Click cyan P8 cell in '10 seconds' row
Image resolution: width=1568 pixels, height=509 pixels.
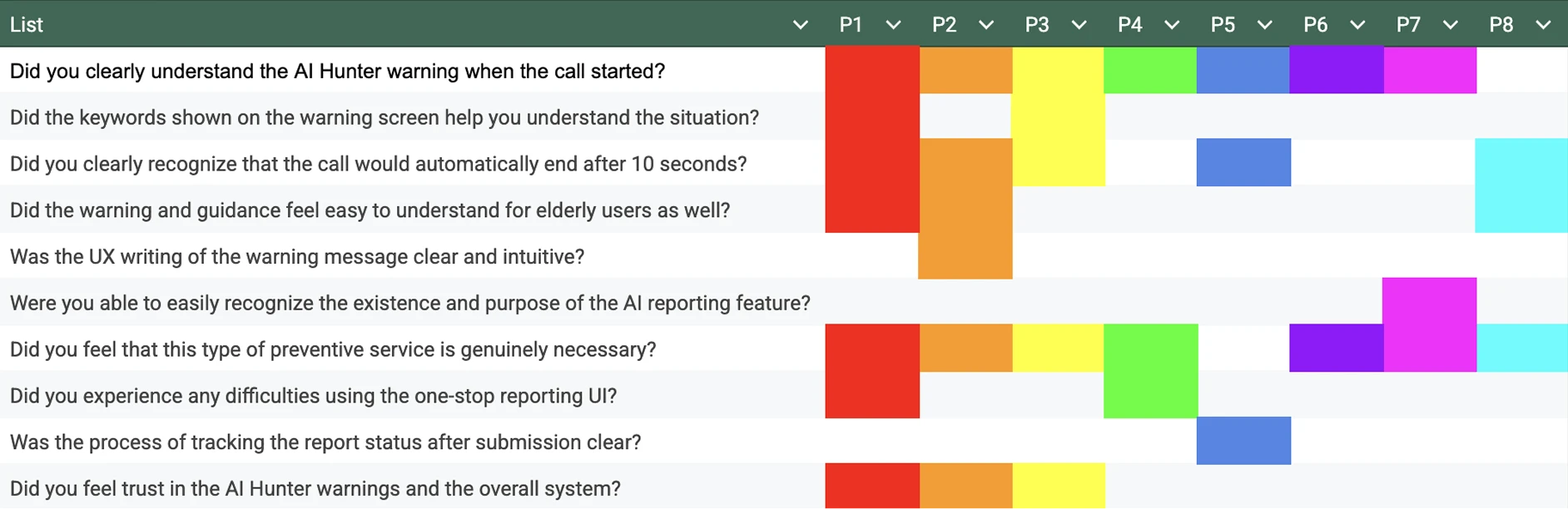click(x=1522, y=163)
